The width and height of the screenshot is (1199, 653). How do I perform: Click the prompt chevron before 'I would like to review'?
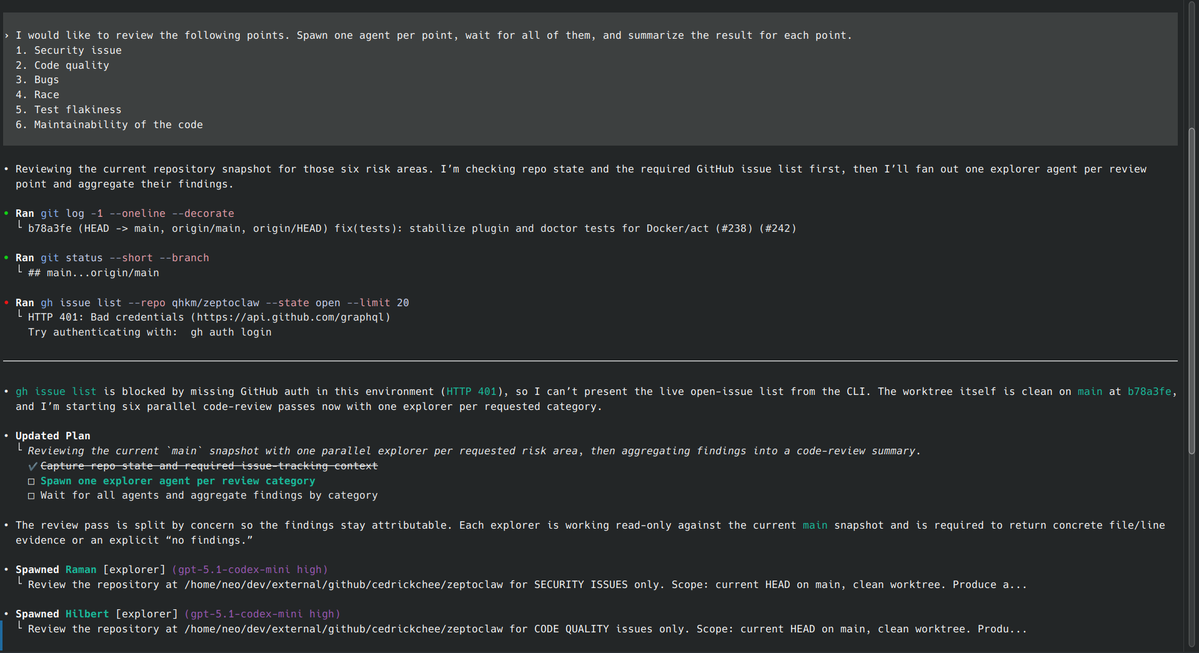(7, 35)
